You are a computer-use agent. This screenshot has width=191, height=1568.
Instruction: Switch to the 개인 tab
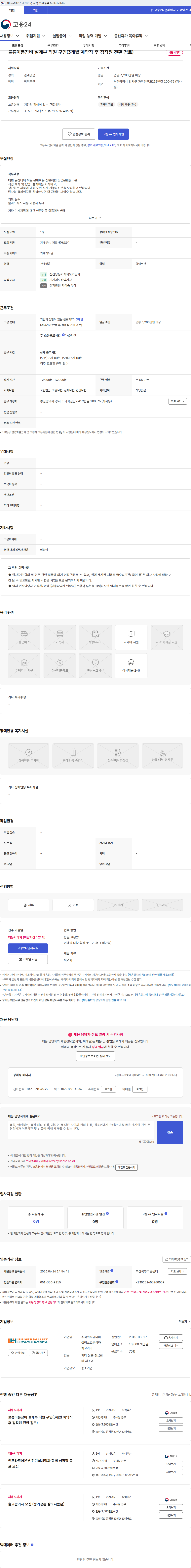coord(12,10)
